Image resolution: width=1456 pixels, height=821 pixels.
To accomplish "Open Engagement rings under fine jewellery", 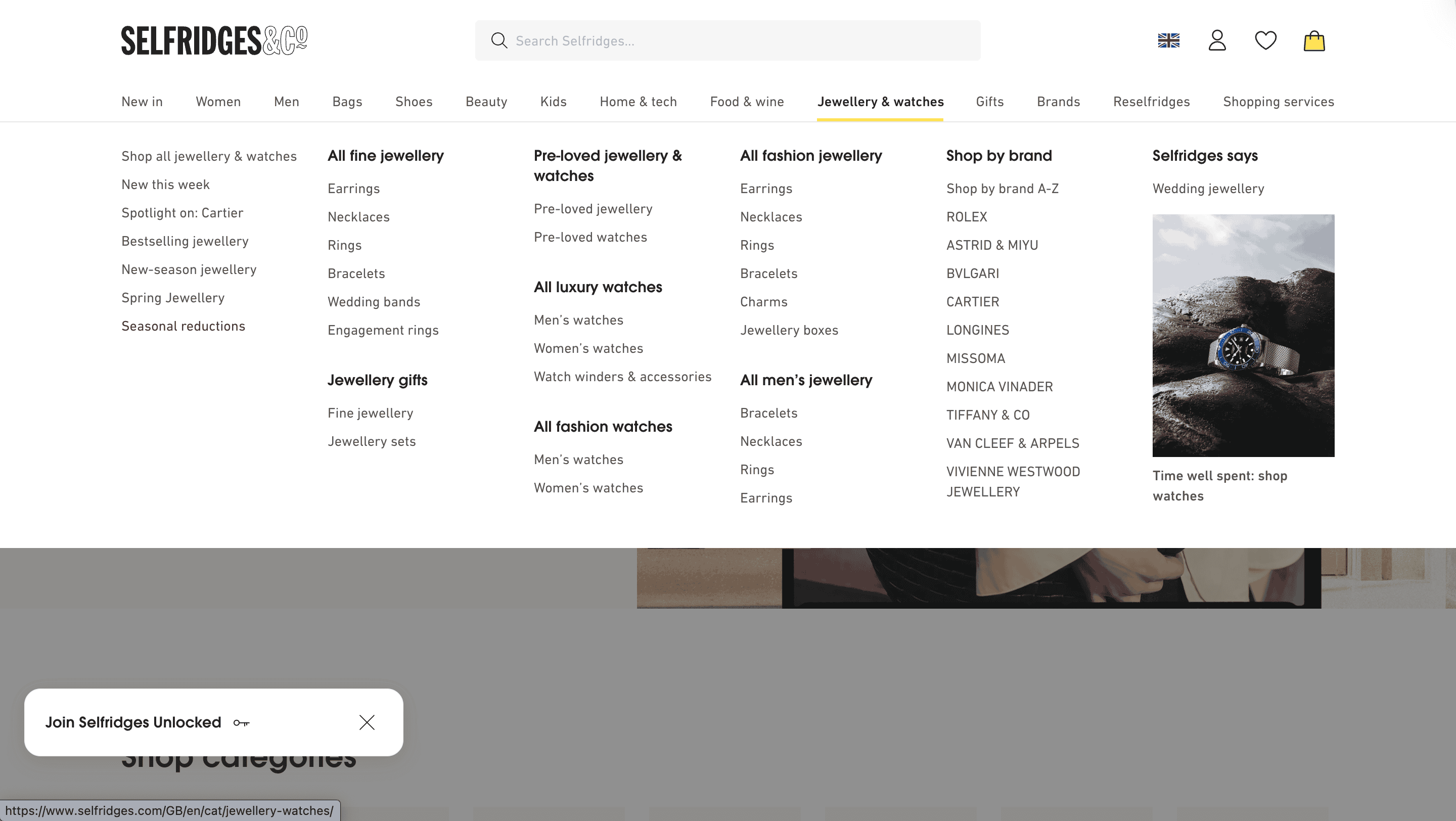I will click(x=383, y=330).
